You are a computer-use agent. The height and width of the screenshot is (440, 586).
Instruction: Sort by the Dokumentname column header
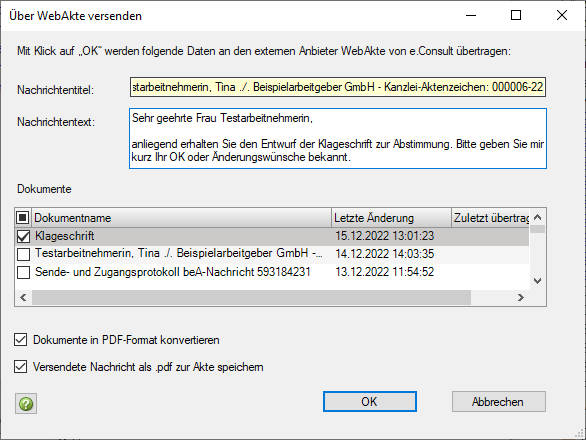tap(182, 218)
